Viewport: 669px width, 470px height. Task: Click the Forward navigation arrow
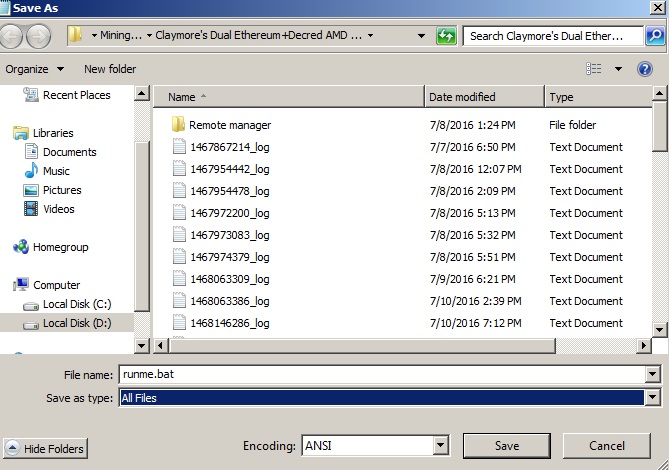pyautogui.click(x=38, y=36)
